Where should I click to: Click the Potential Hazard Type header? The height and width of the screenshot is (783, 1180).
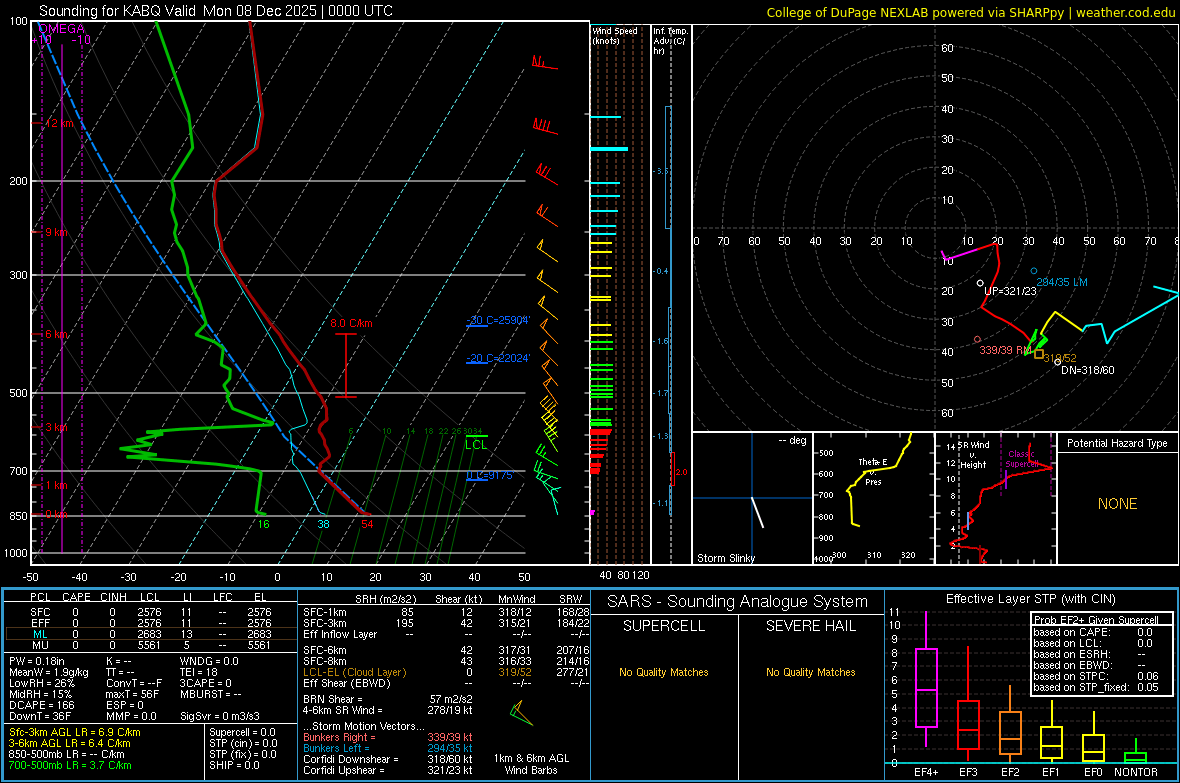click(1117, 443)
